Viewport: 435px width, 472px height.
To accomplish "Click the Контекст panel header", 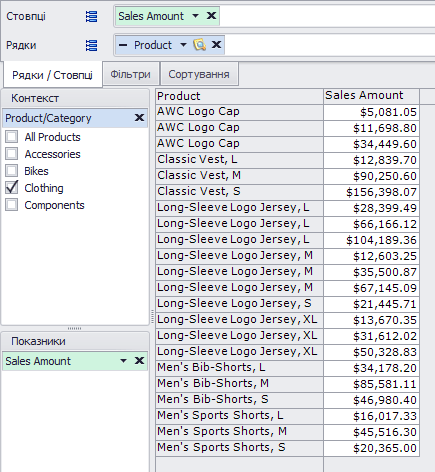I will click(x=75, y=98).
